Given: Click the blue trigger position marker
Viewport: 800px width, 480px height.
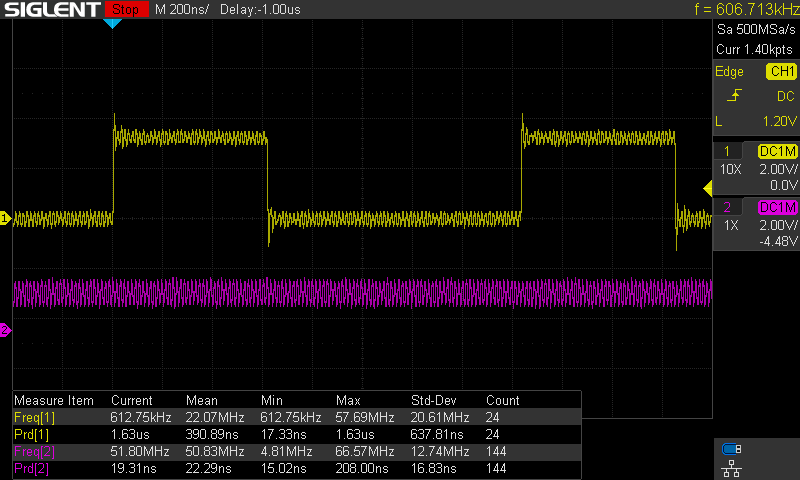Looking at the screenshot, I should point(112,23).
